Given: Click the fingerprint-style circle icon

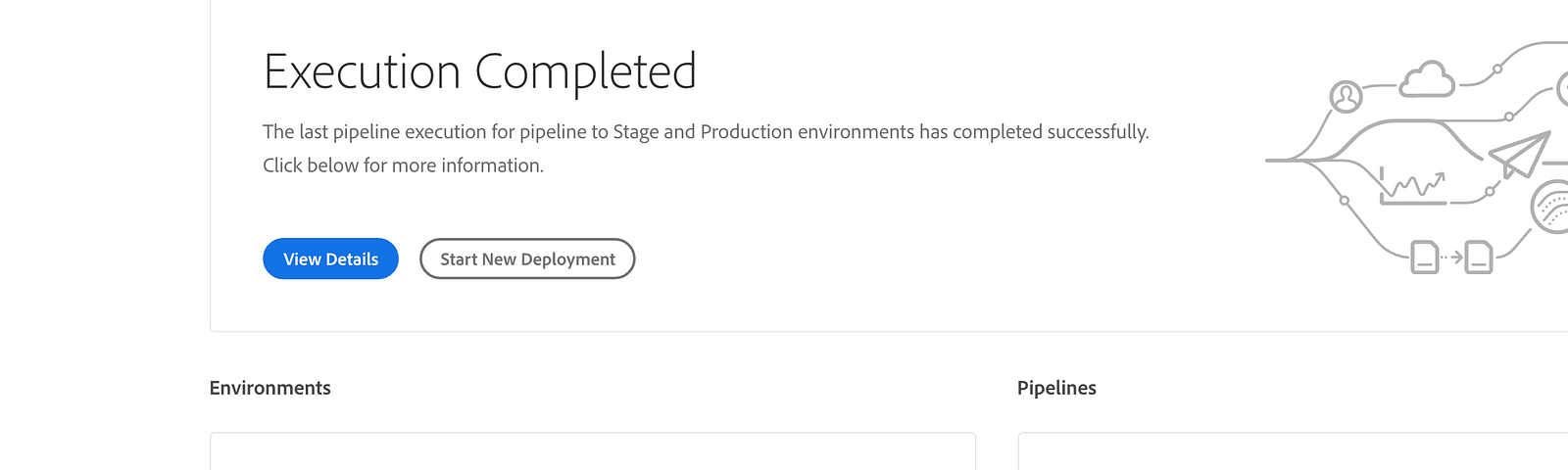Looking at the screenshot, I should [x=1550, y=207].
